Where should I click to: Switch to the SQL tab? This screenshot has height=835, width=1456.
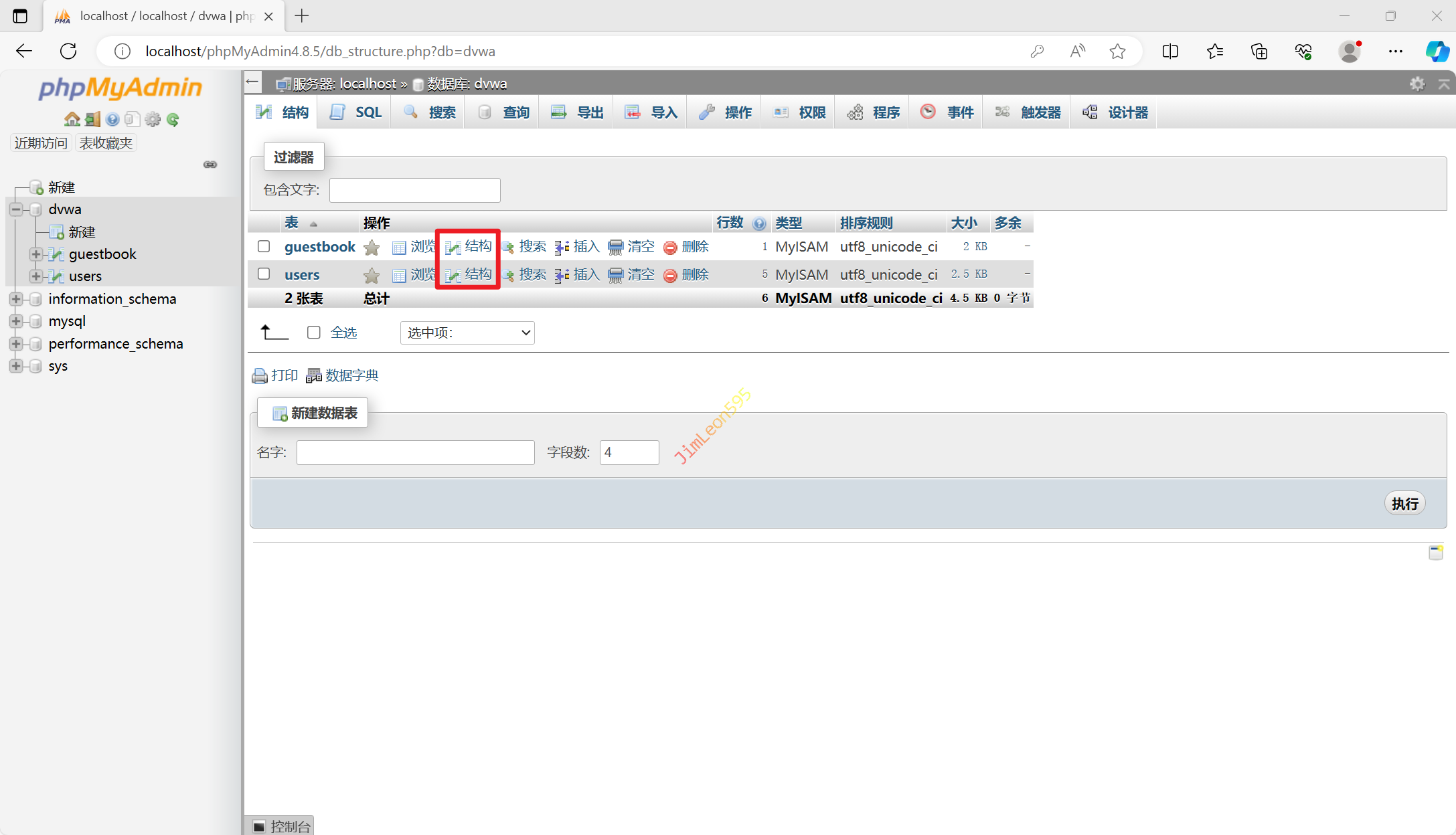(356, 112)
